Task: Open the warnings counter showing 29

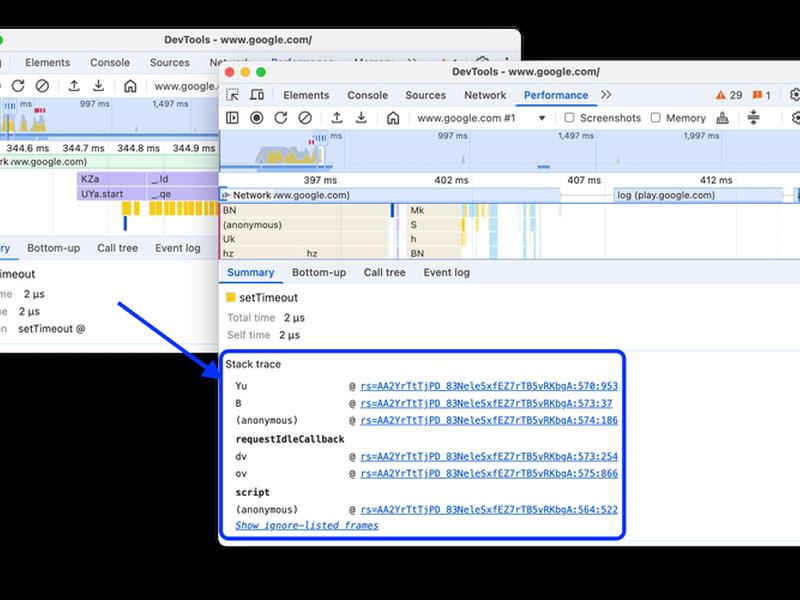Action: (729, 95)
